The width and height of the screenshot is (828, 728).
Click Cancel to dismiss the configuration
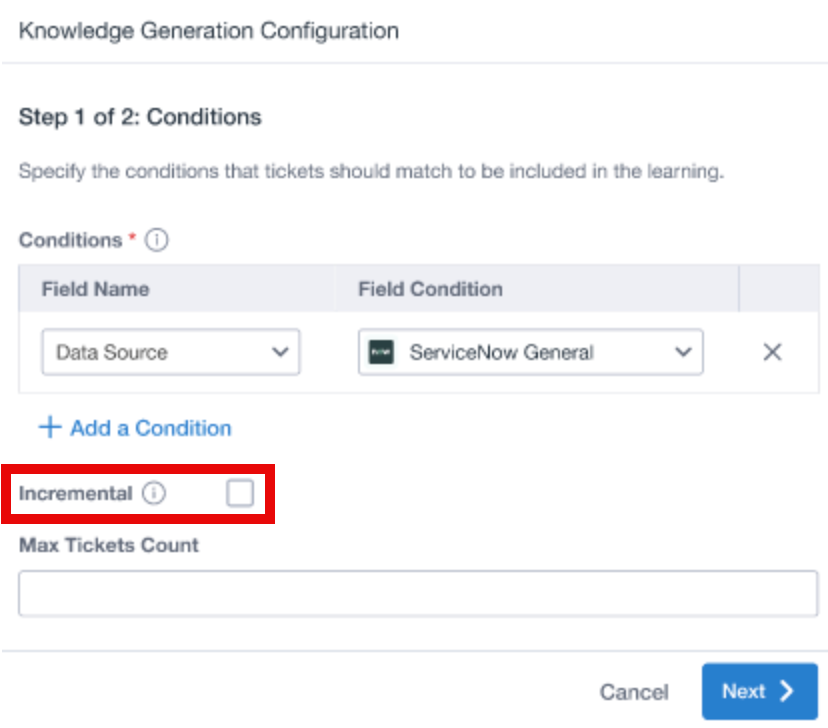point(634,692)
